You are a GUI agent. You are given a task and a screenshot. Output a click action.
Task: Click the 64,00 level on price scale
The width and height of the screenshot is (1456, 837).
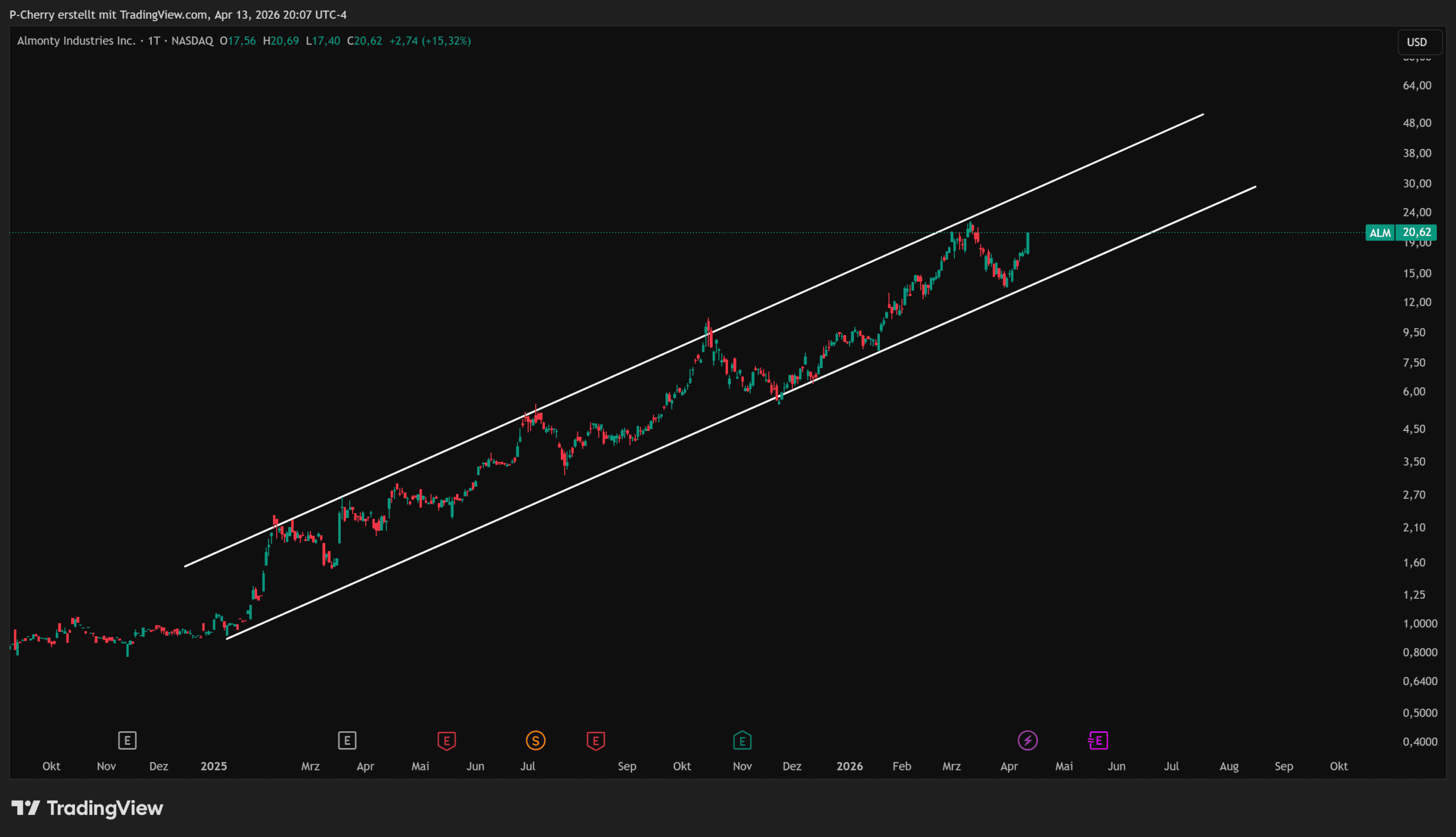(x=1417, y=86)
